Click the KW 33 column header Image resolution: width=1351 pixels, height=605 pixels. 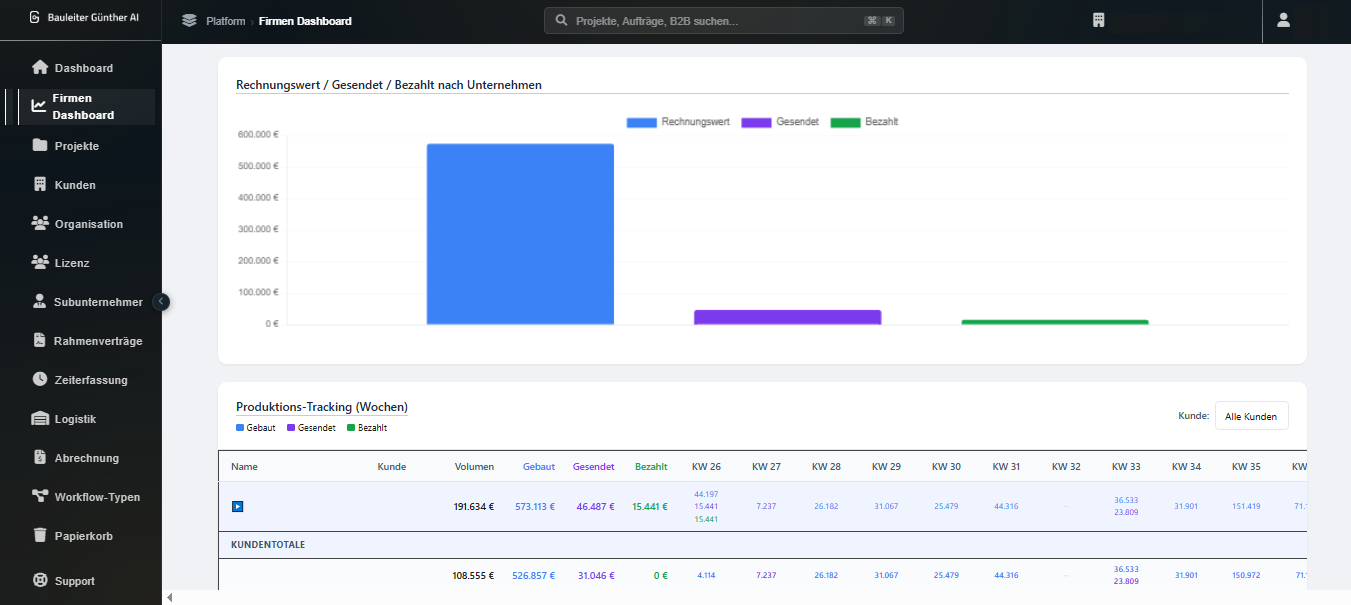1126,467
